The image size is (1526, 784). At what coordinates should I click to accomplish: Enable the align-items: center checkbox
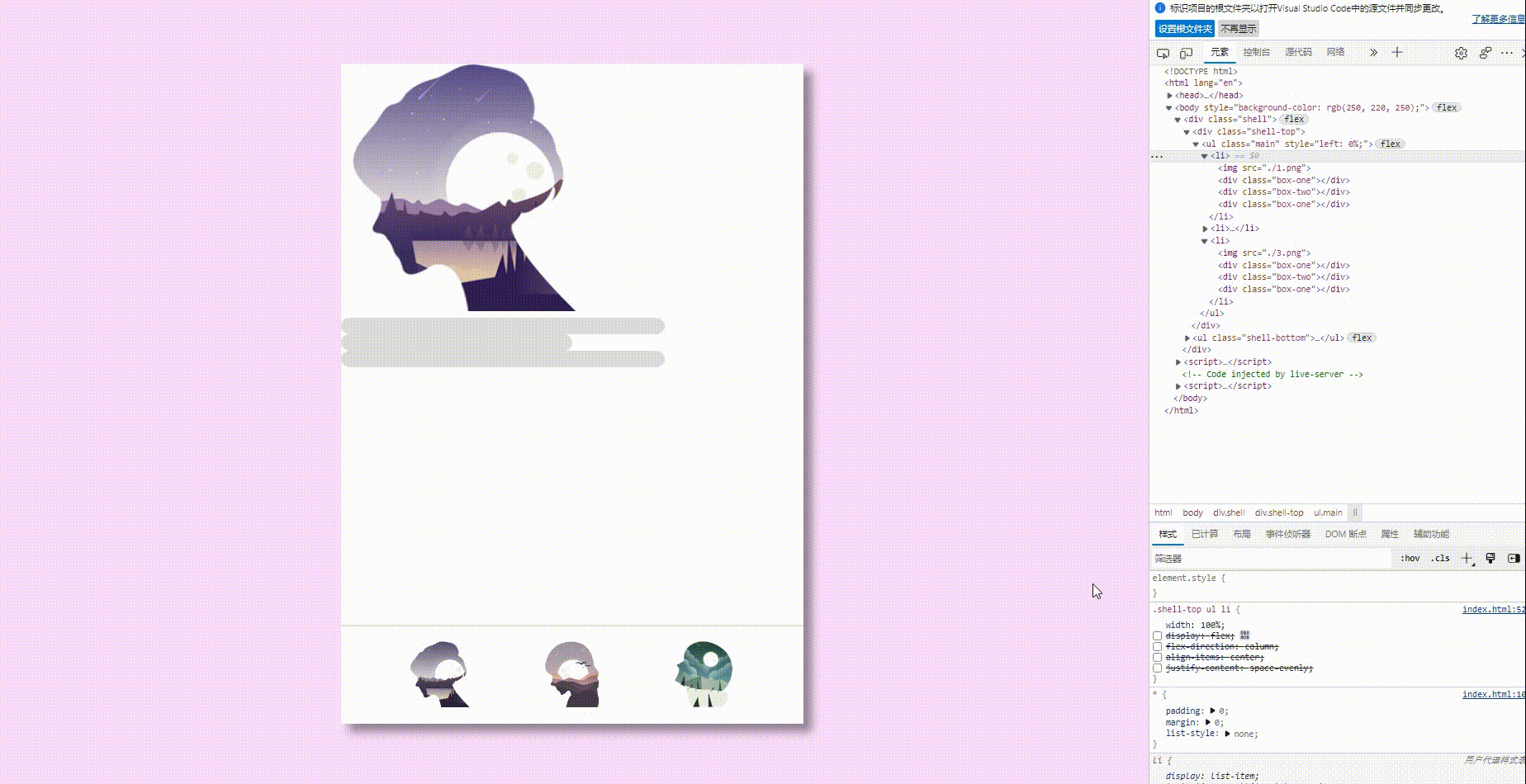click(1158, 658)
